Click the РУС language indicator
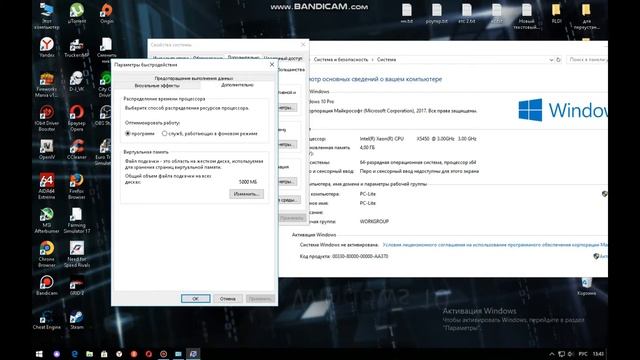 pyautogui.click(x=583, y=354)
